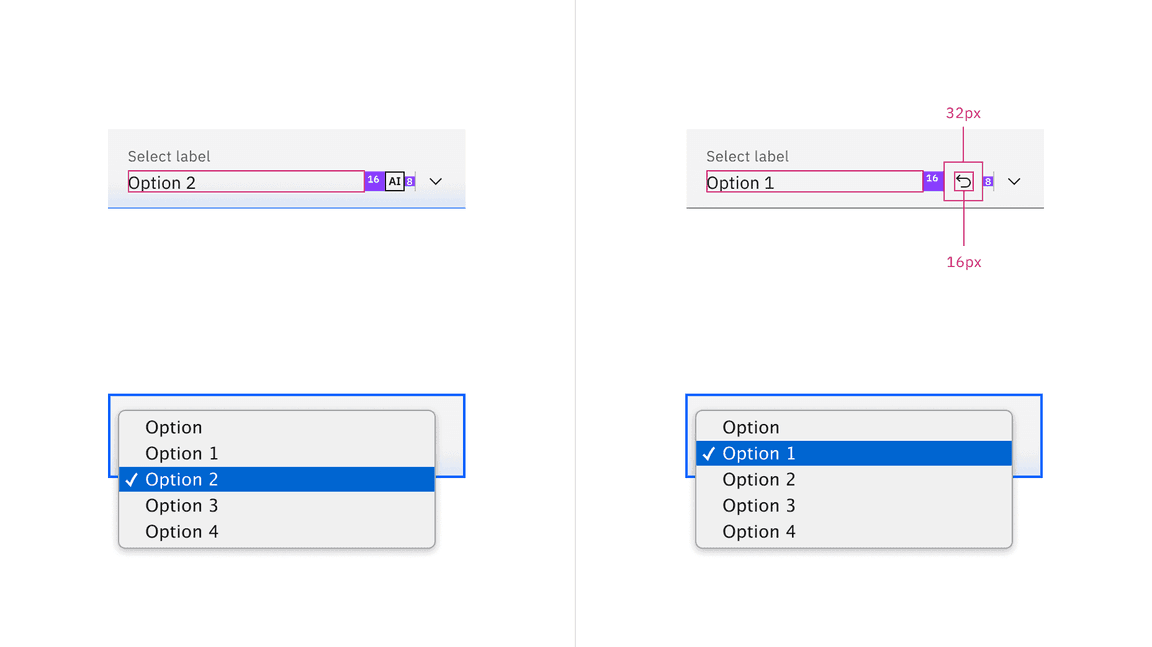
Task: Click the plain Option entry in right list
Action: tap(749, 427)
